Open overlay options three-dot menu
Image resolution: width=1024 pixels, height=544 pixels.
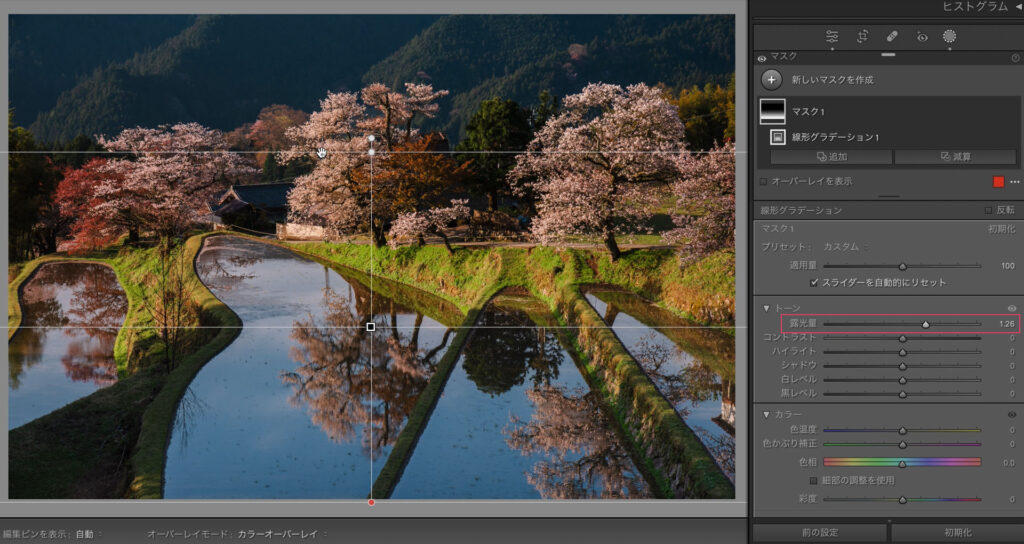coord(1014,182)
